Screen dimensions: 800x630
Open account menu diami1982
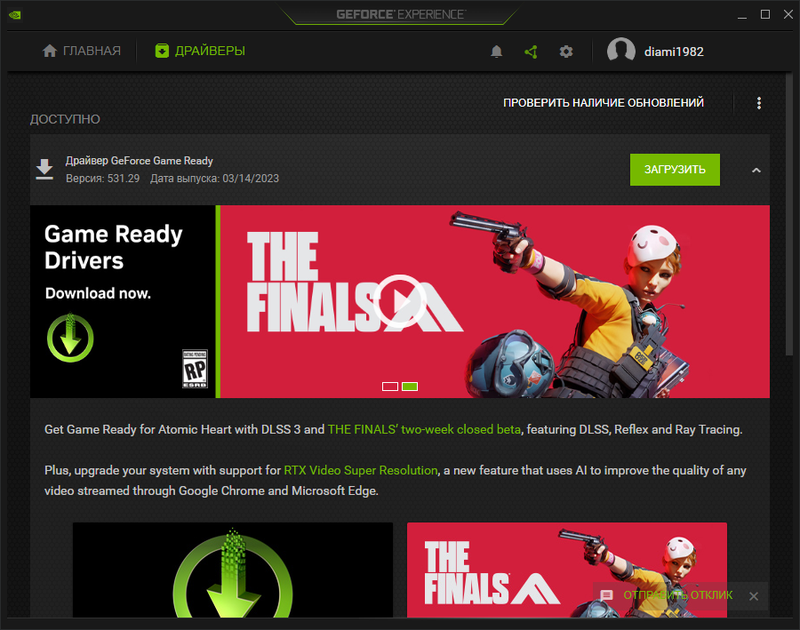pos(673,52)
